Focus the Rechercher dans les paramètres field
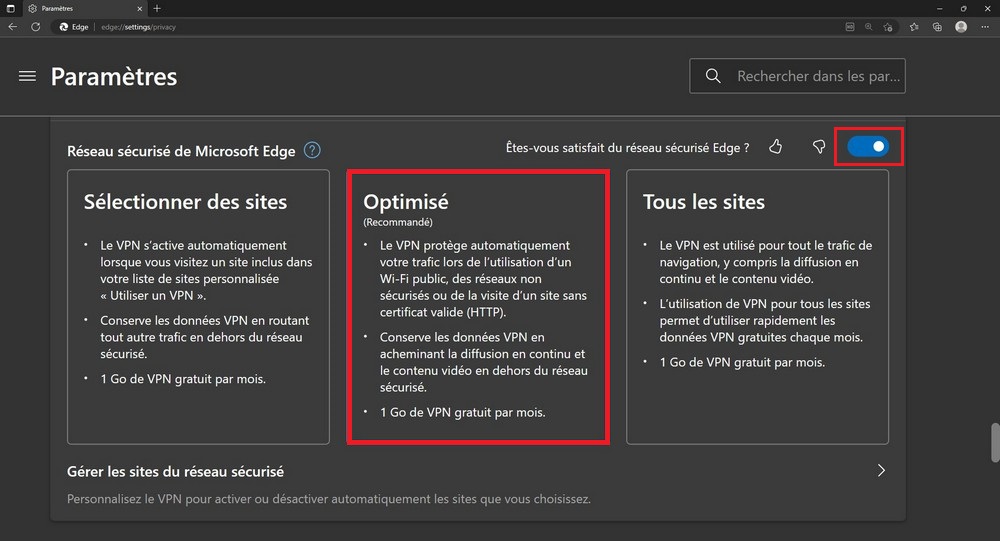 click(x=797, y=76)
